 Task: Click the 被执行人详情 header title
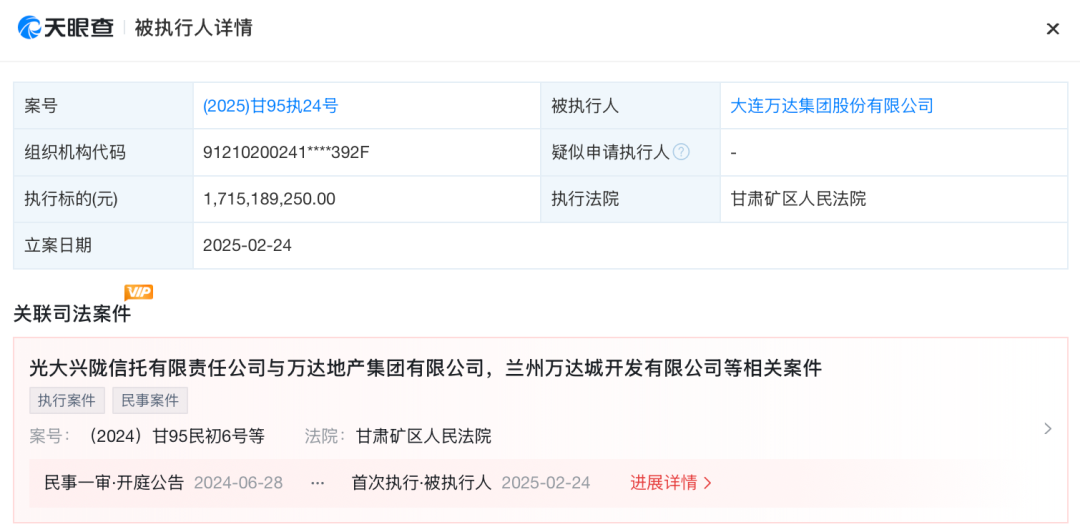click(194, 28)
